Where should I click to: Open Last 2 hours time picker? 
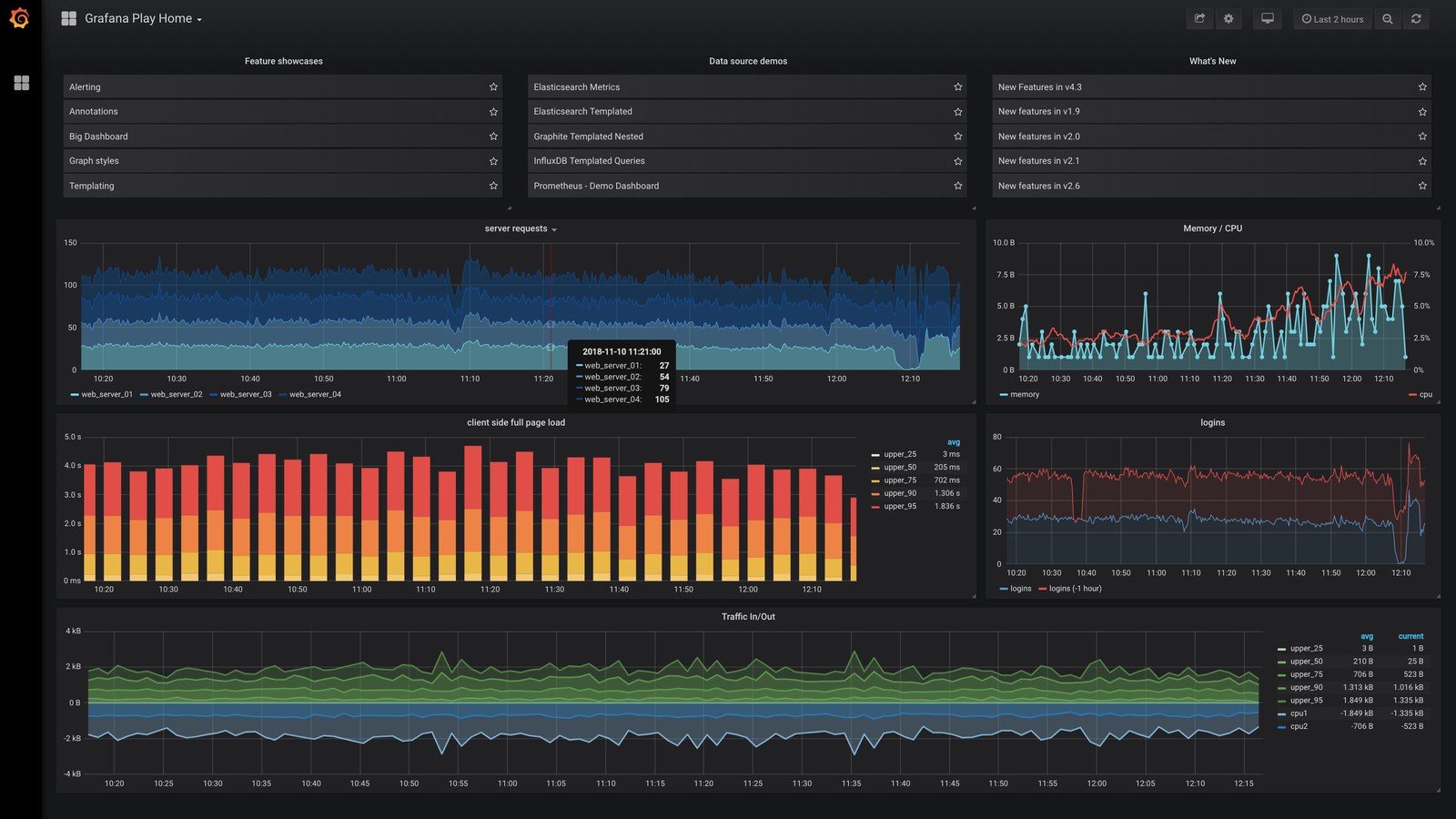(x=1332, y=19)
